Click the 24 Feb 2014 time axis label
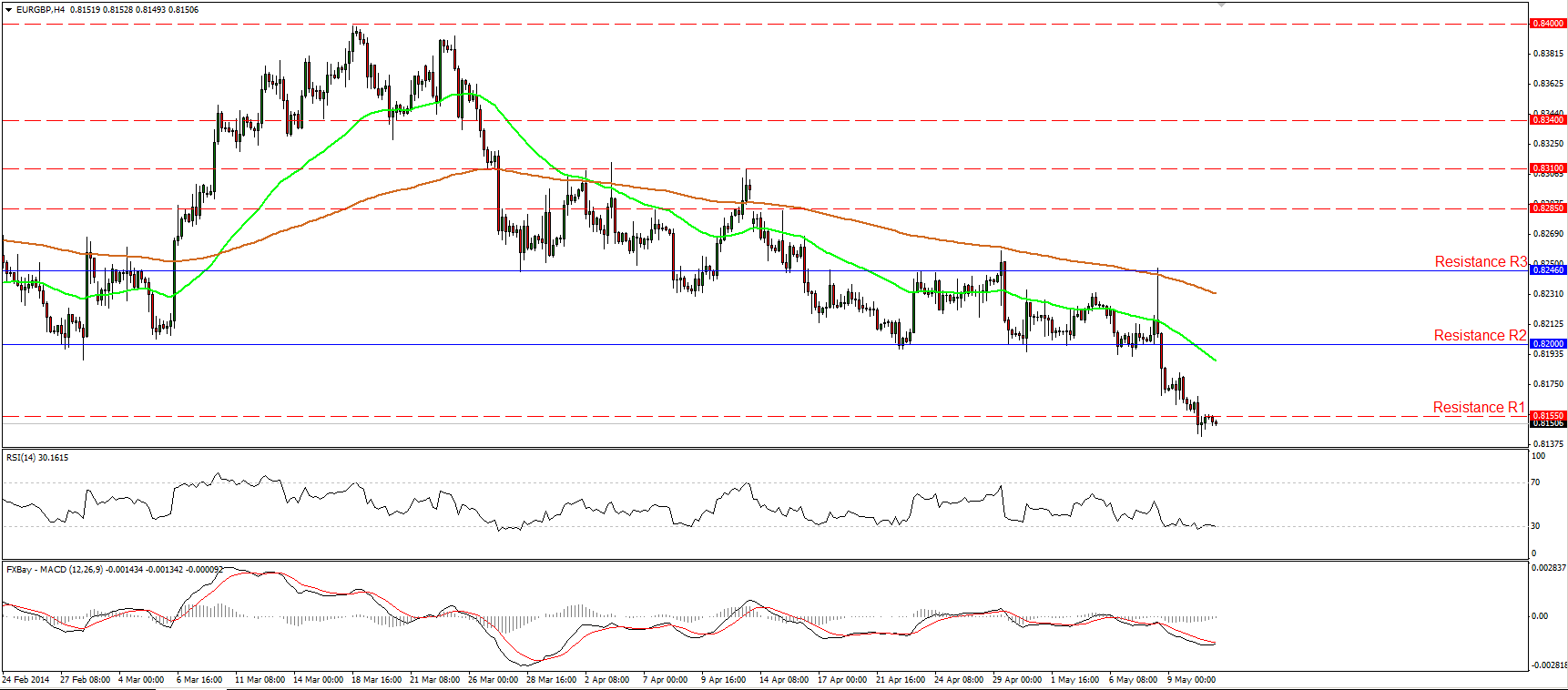 (x=25, y=680)
